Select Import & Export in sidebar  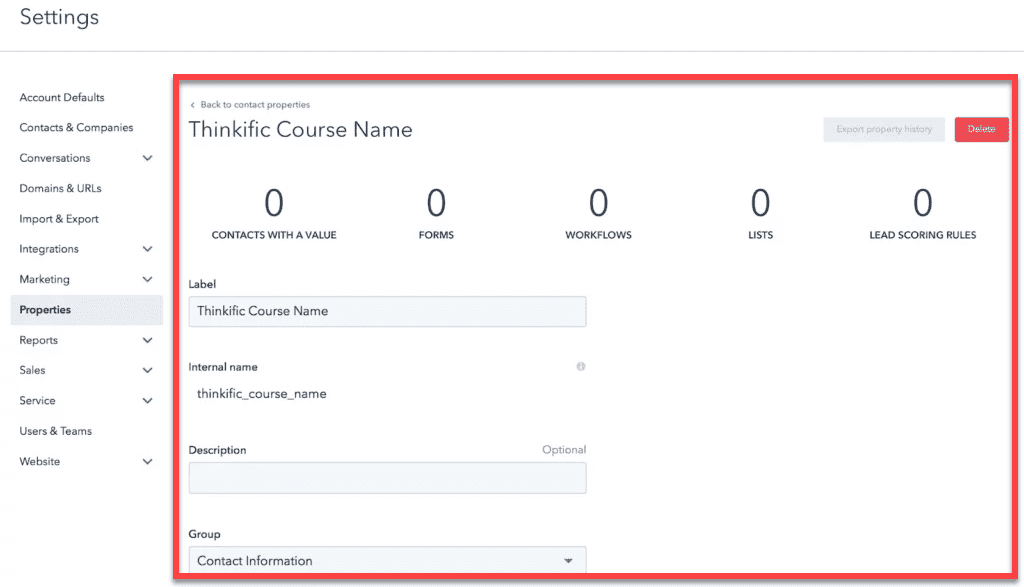59,219
